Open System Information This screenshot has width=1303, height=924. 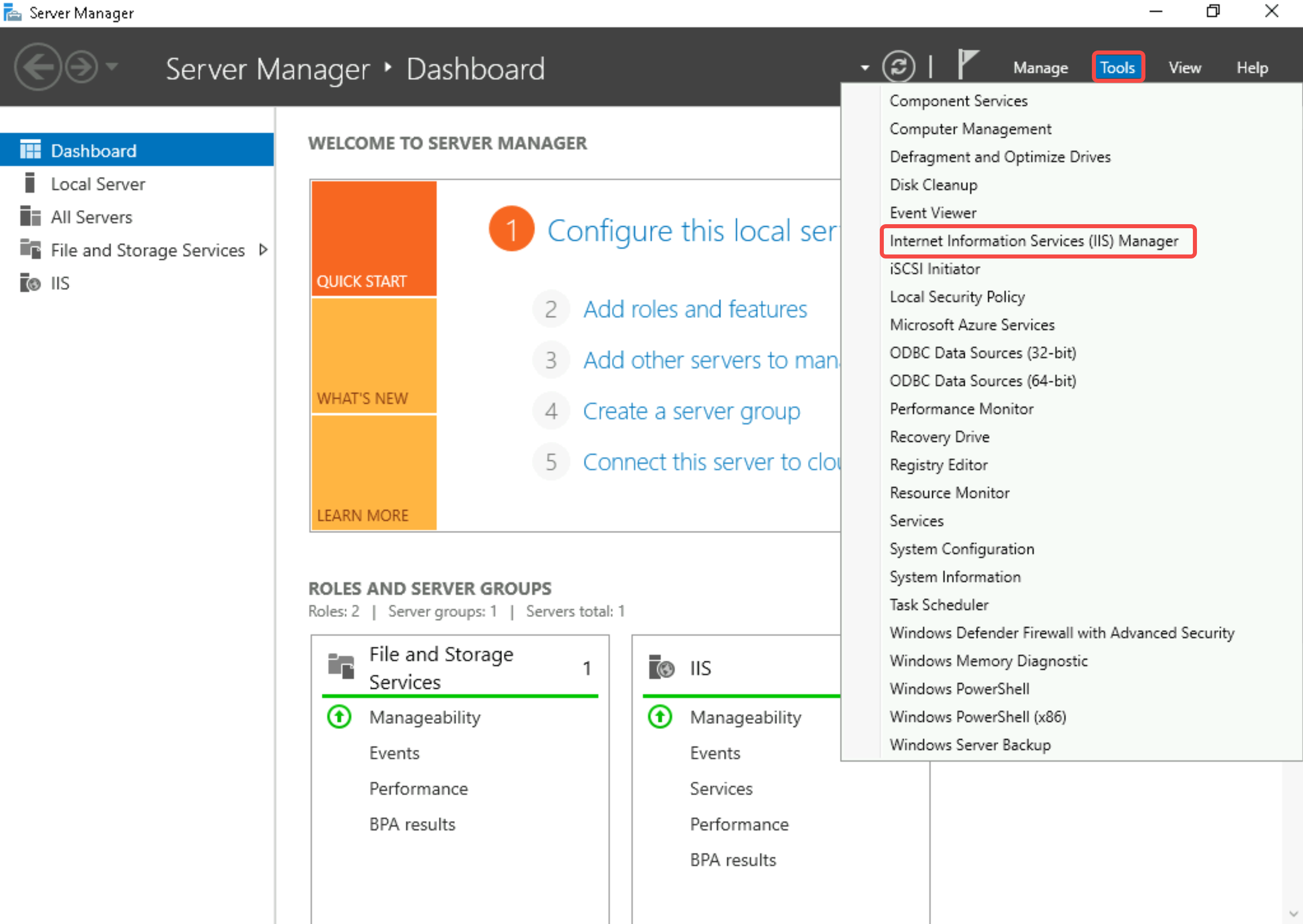click(955, 577)
